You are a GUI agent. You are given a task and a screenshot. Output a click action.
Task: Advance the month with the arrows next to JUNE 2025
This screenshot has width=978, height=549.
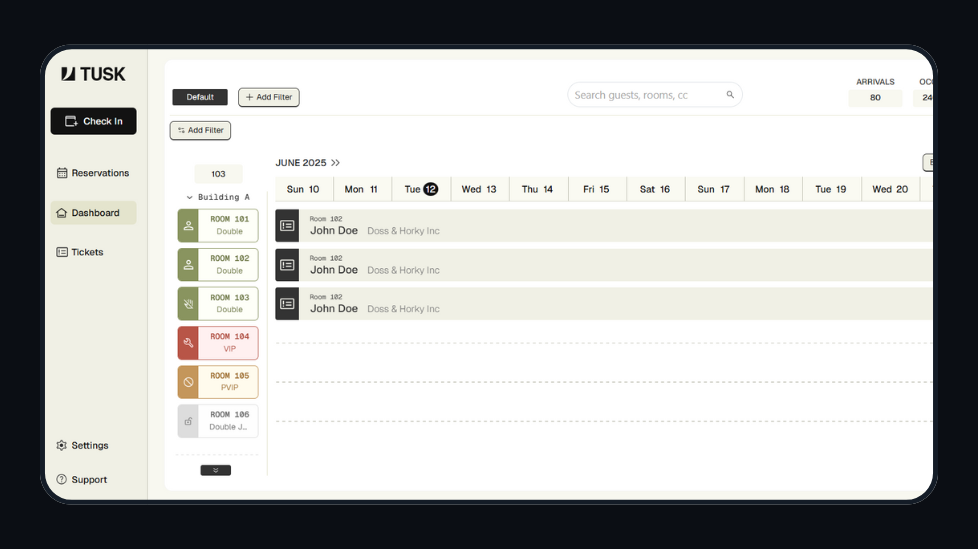point(336,163)
